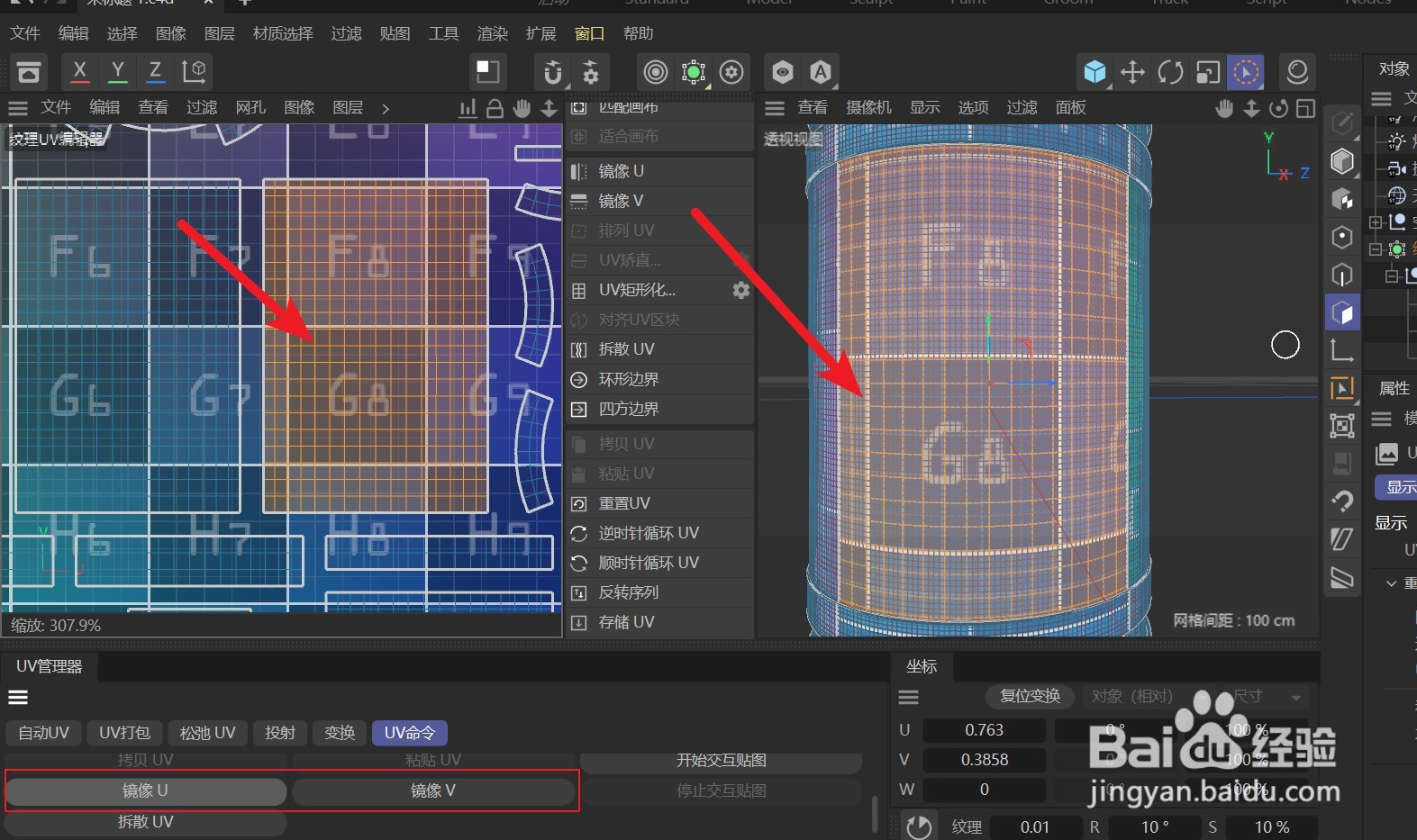Choose 拆散 UV in UV command list
Image resolution: width=1417 pixels, height=840 pixels.
pos(660,349)
